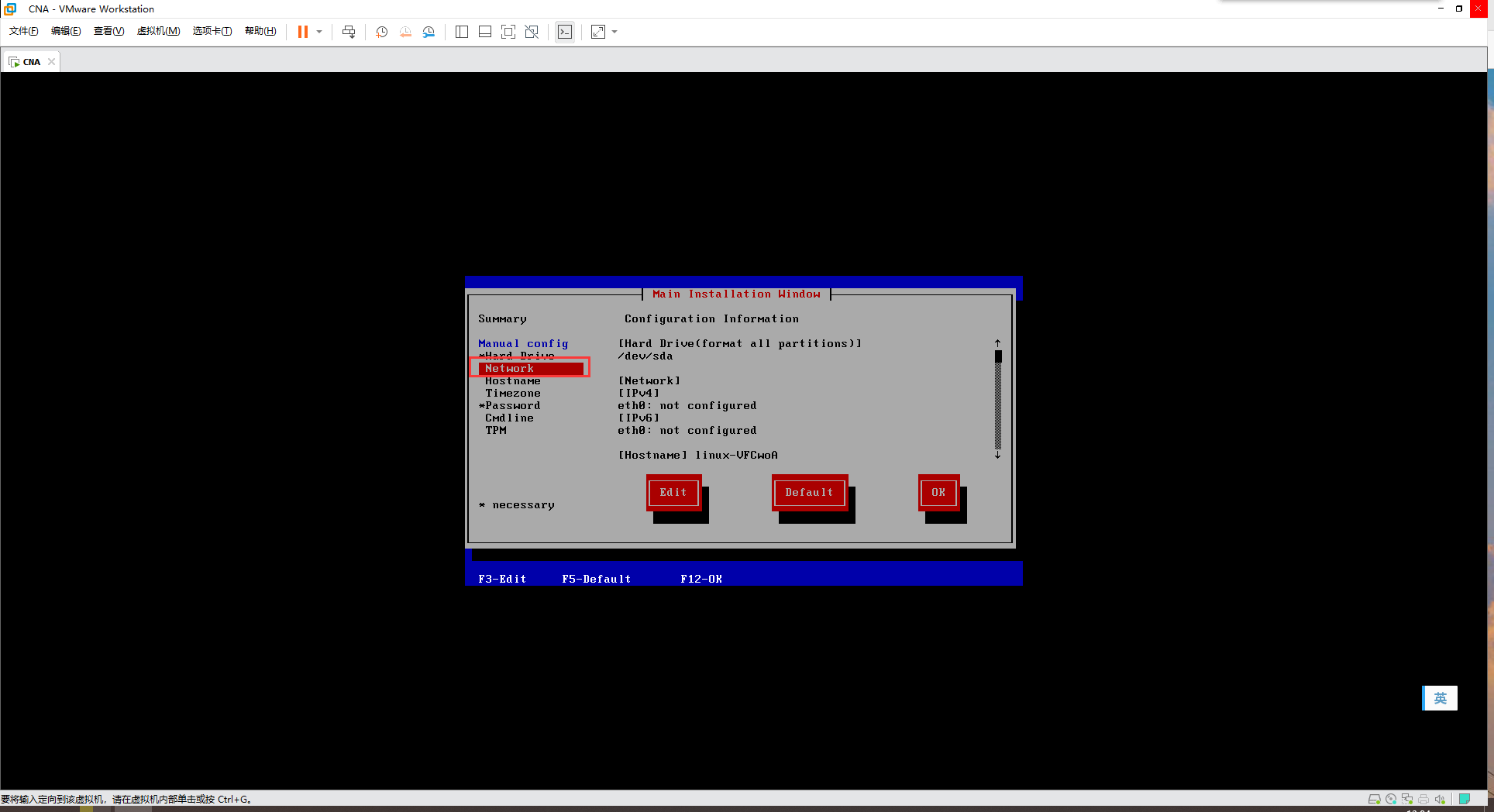Open the stretch display dropdown arrow
This screenshot has height=812, width=1494.
[614, 32]
